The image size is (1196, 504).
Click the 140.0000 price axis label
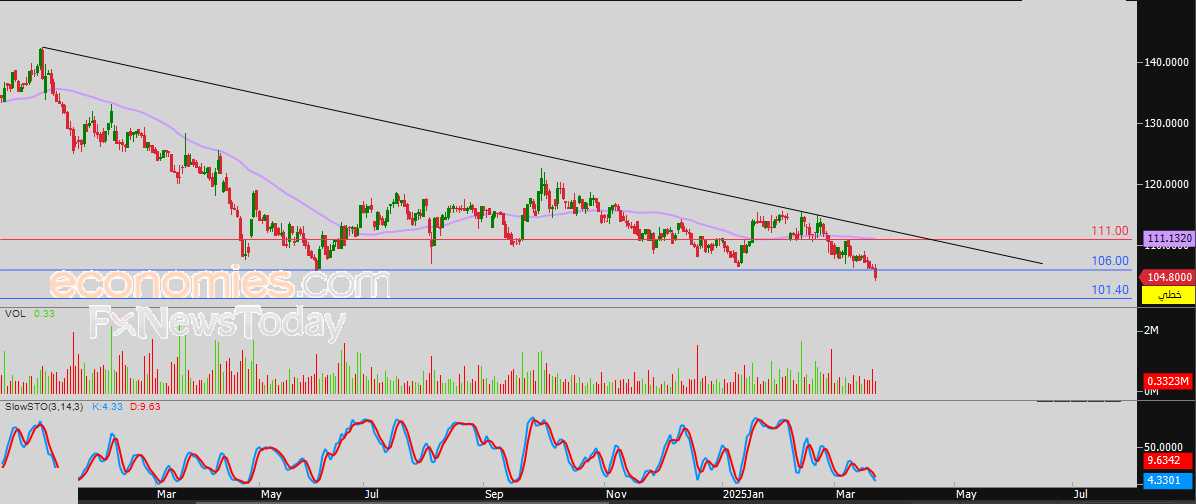pyautogui.click(x=1167, y=62)
